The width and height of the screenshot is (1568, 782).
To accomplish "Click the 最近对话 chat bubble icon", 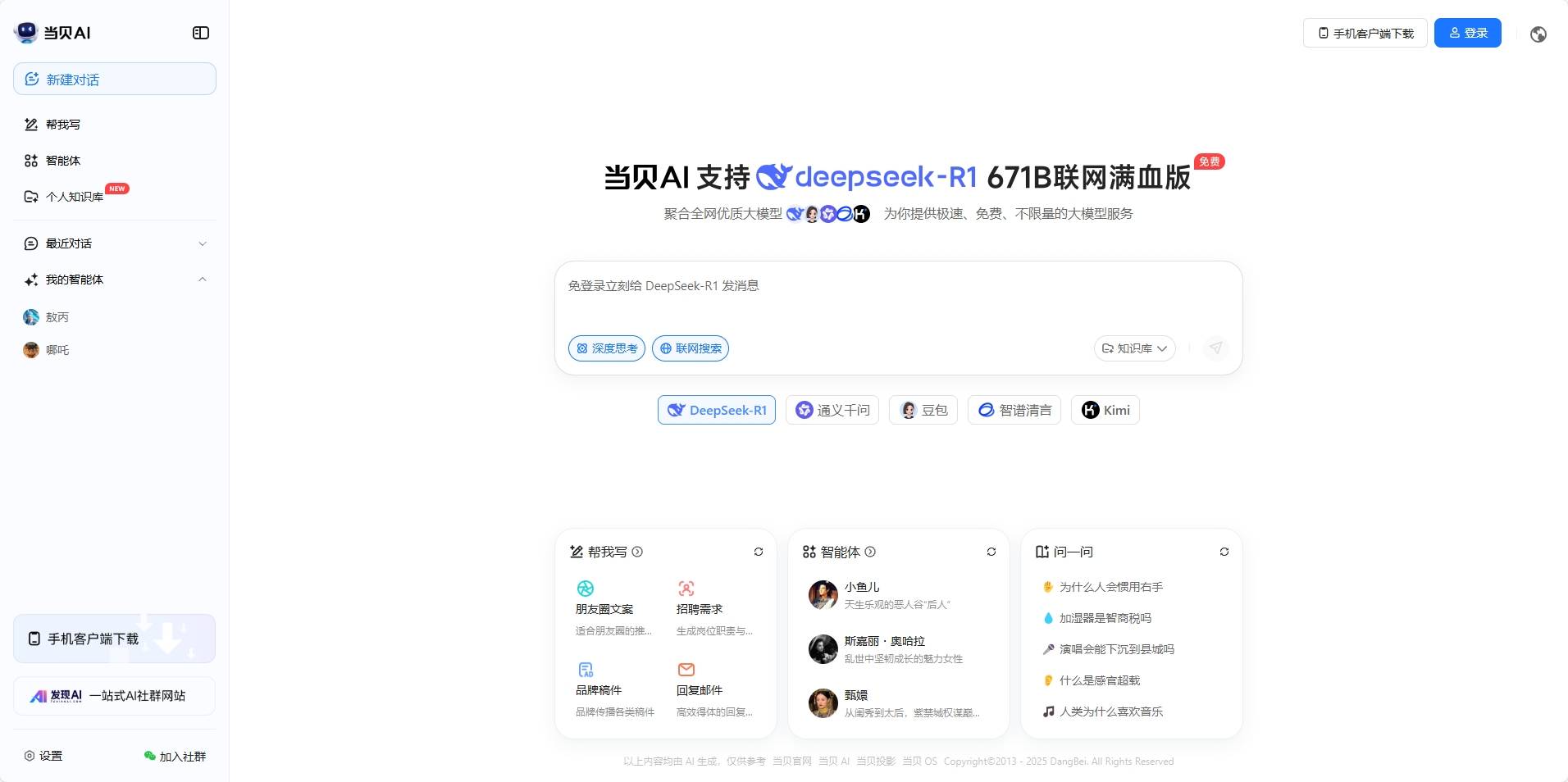I will click(31, 243).
